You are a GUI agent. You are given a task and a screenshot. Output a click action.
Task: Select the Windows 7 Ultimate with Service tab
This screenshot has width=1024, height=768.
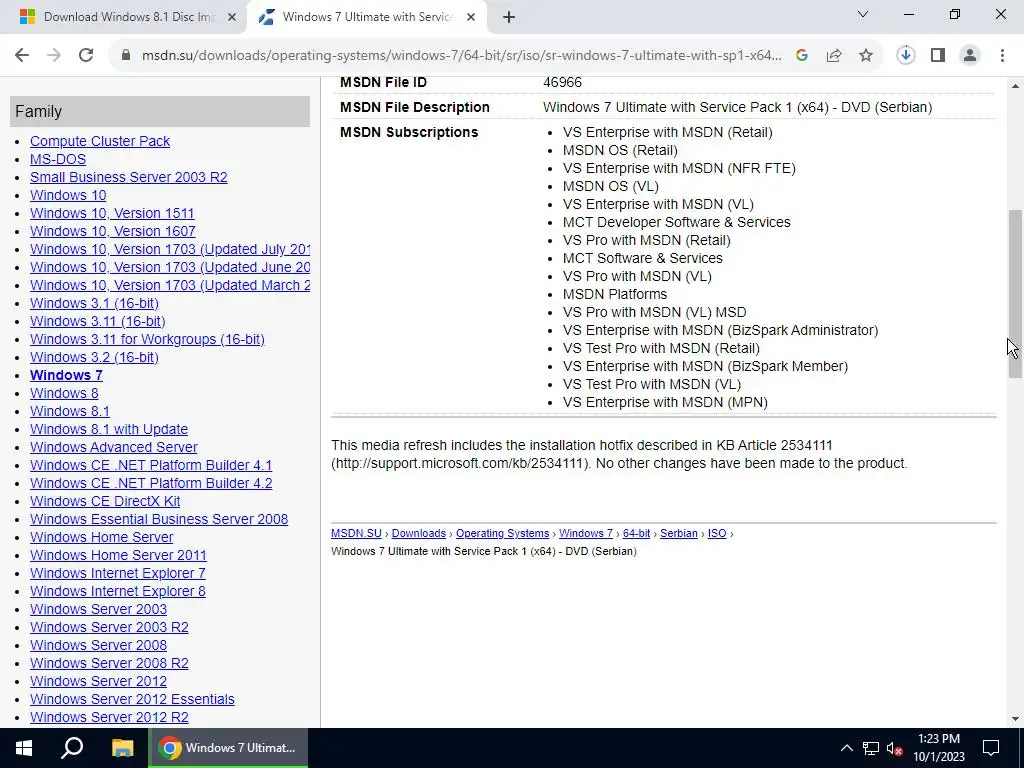(x=367, y=17)
